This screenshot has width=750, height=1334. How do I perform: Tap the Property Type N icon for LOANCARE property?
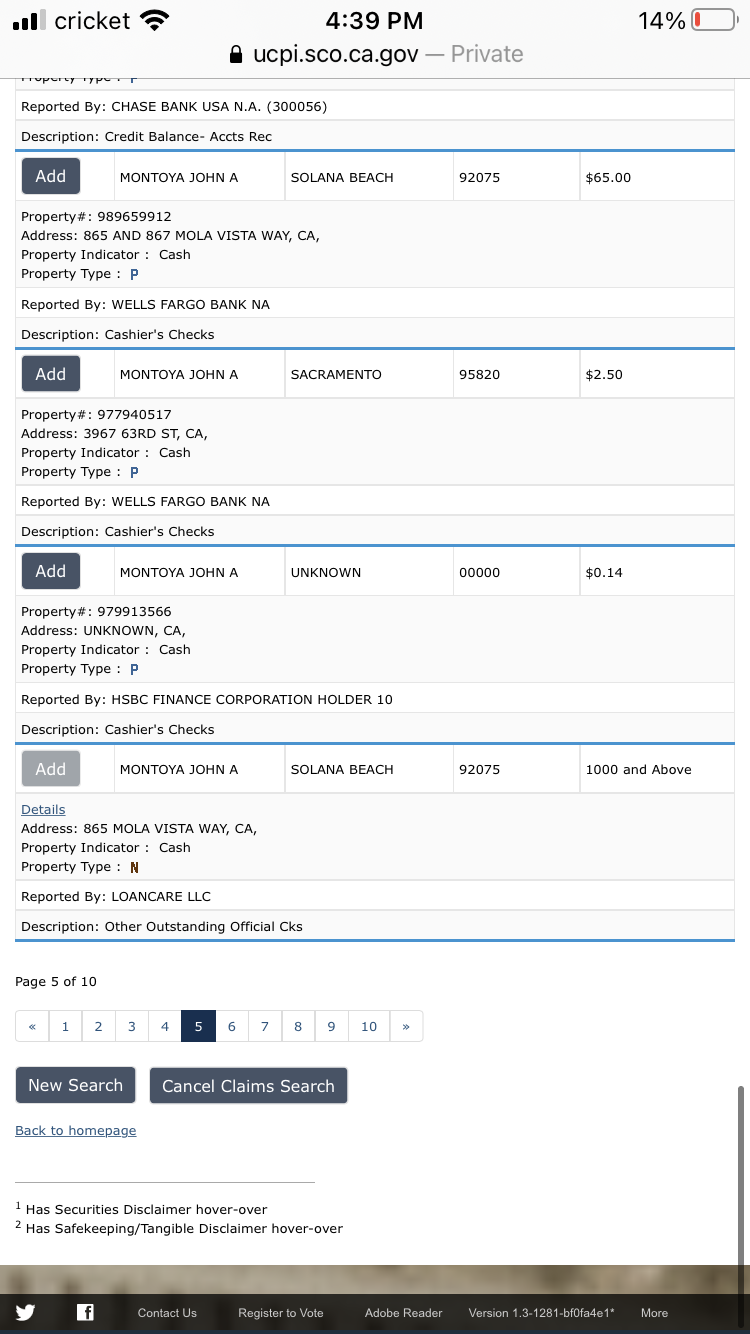(x=134, y=867)
